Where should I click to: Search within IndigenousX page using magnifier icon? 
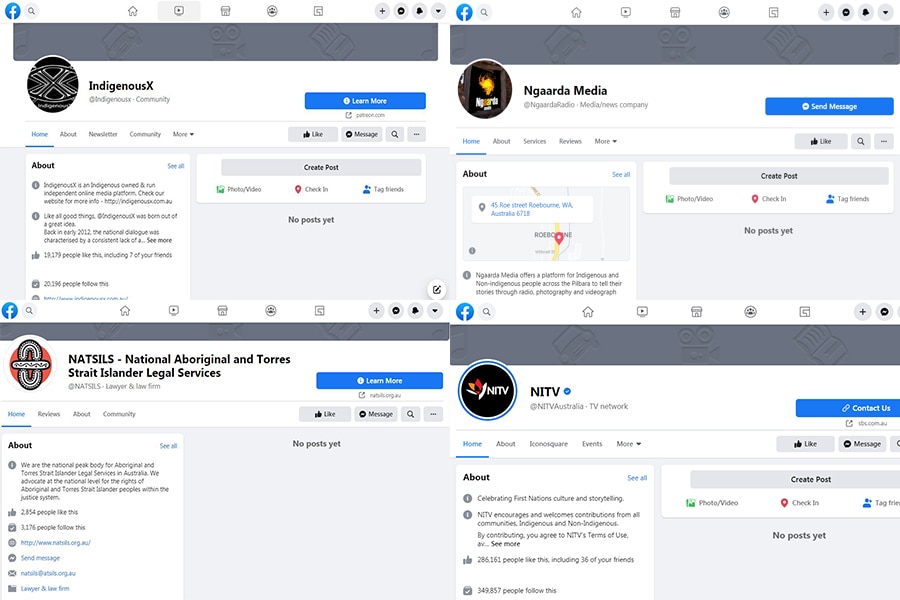pos(395,134)
